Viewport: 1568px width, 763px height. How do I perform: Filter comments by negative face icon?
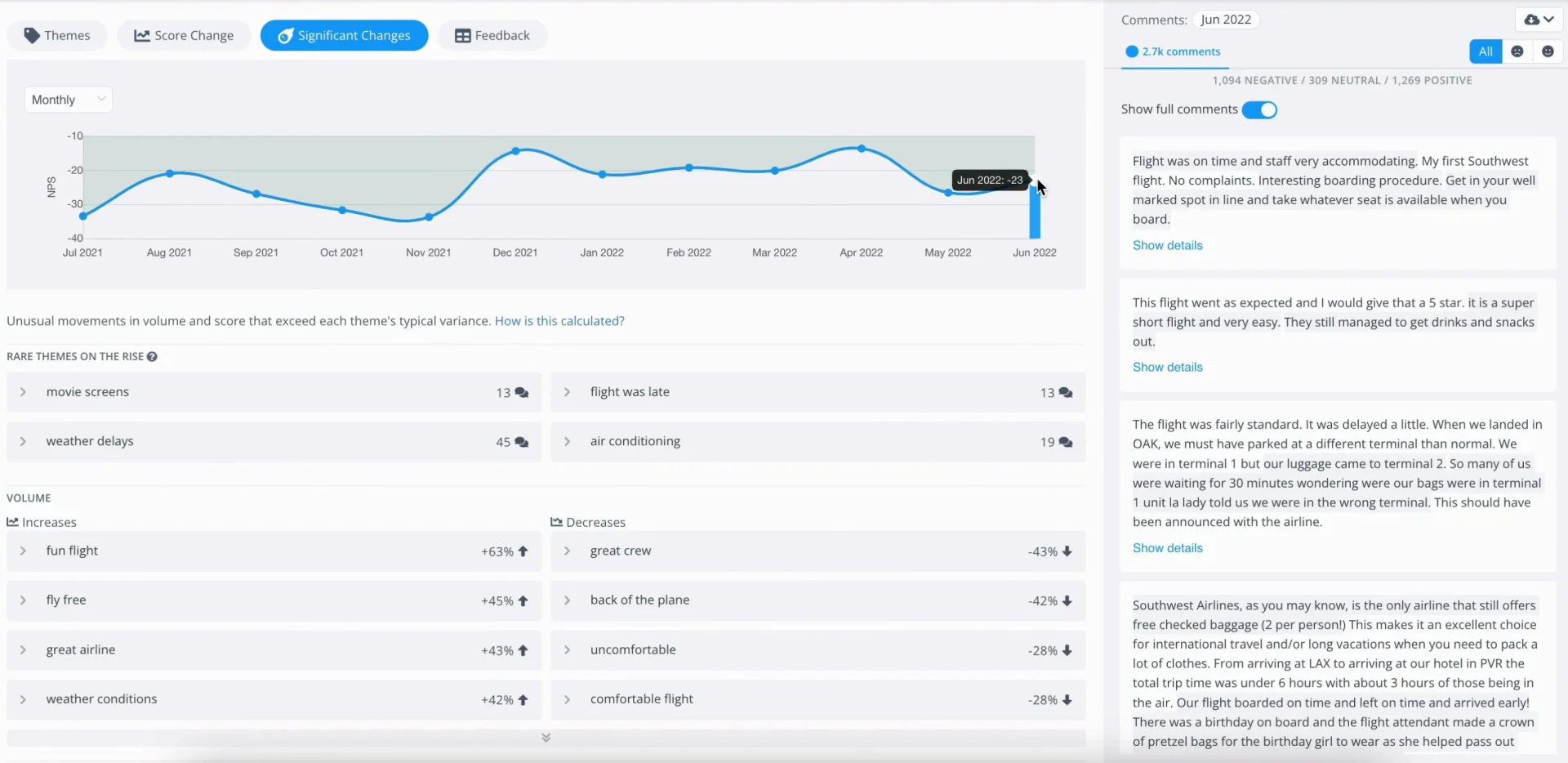point(1517,51)
